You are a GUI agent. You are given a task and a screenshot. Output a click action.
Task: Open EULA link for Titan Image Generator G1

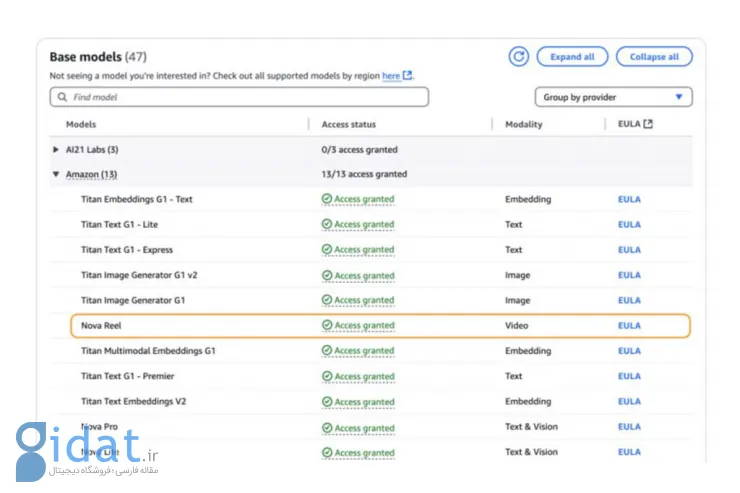[629, 300]
